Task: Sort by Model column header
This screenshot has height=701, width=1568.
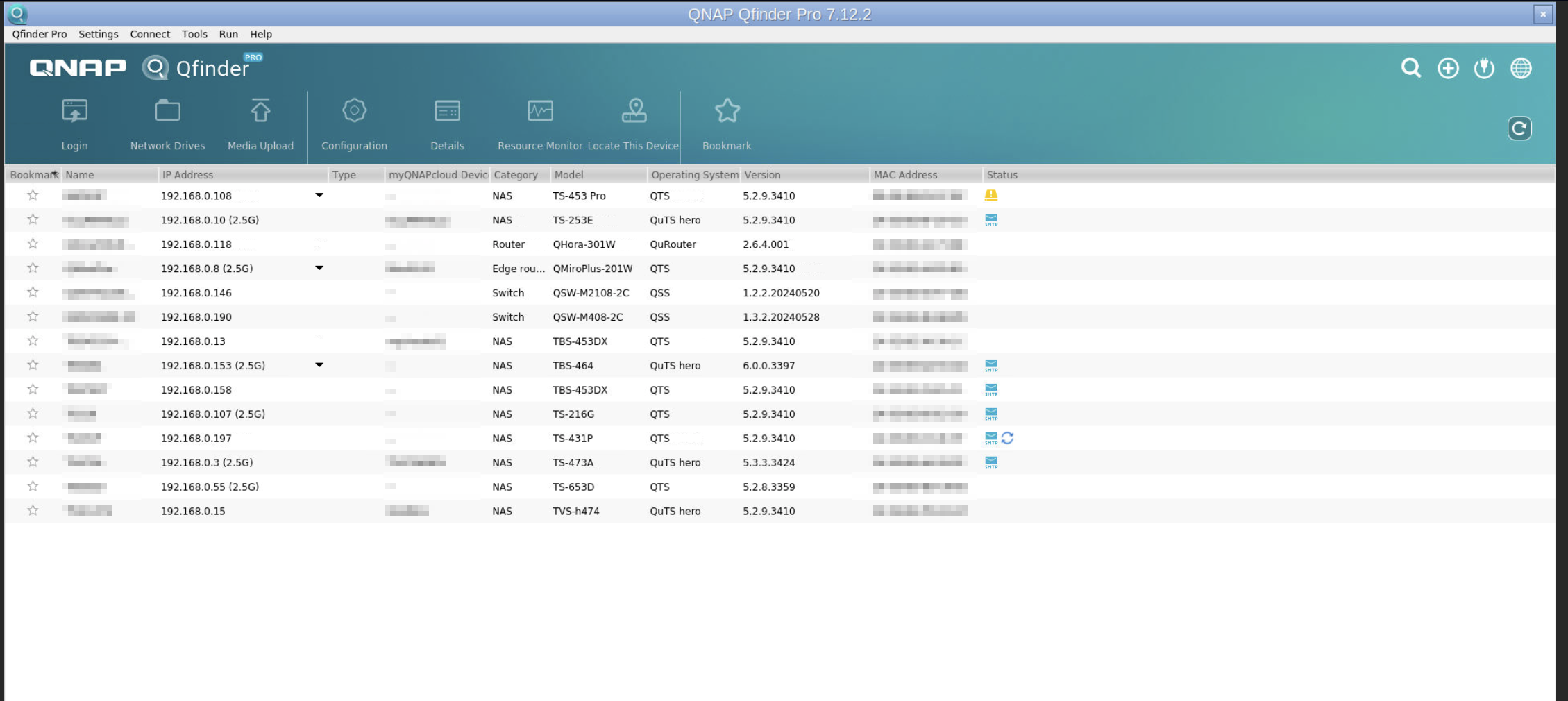Action: point(599,175)
